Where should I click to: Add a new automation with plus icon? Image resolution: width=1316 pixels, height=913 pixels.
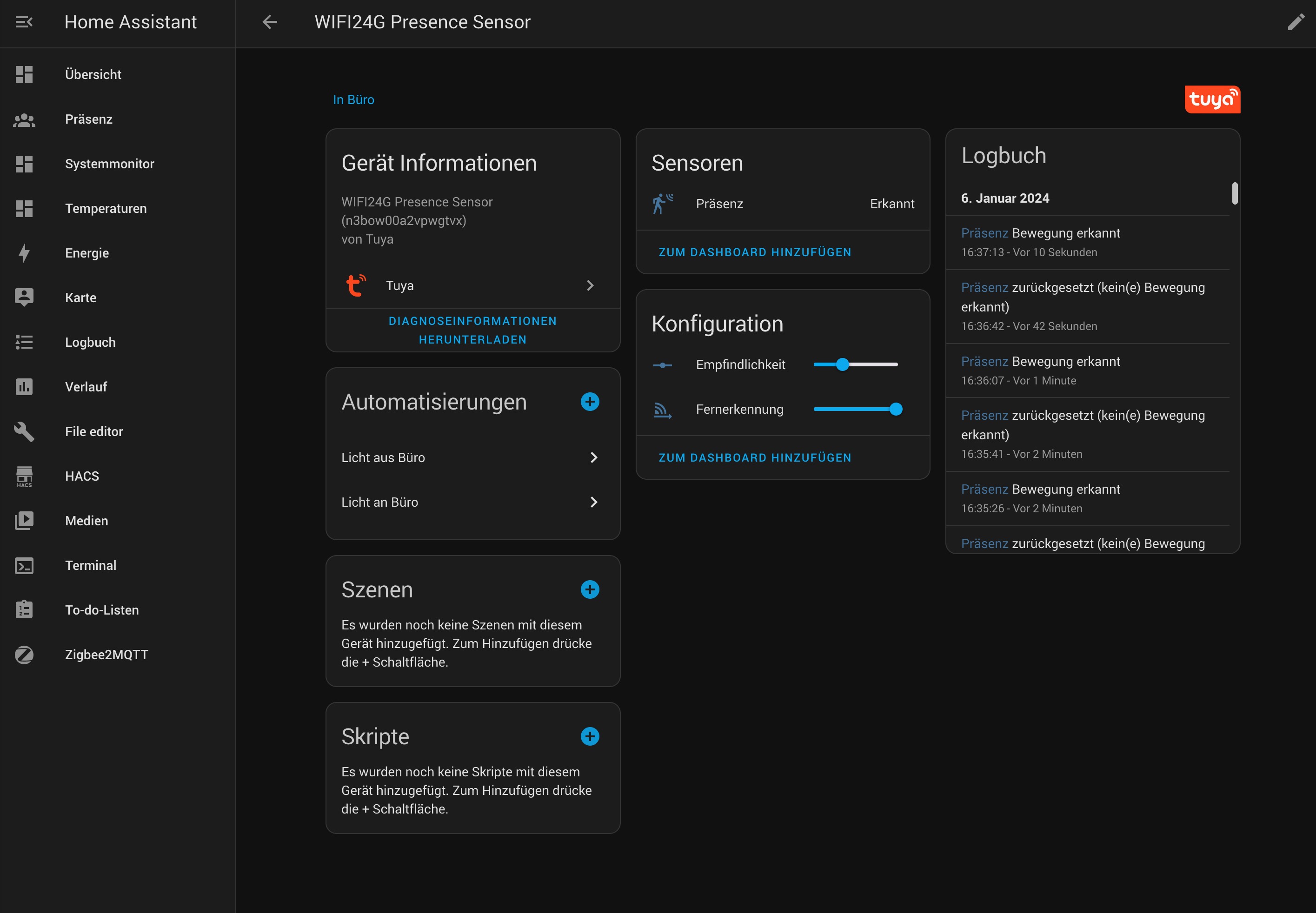click(589, 402)
